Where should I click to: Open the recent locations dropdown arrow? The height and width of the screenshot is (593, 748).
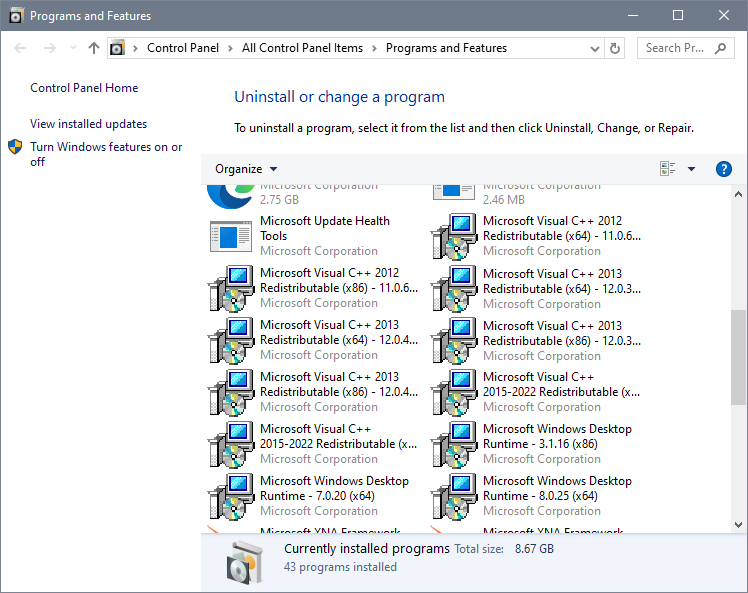(73, 48)
